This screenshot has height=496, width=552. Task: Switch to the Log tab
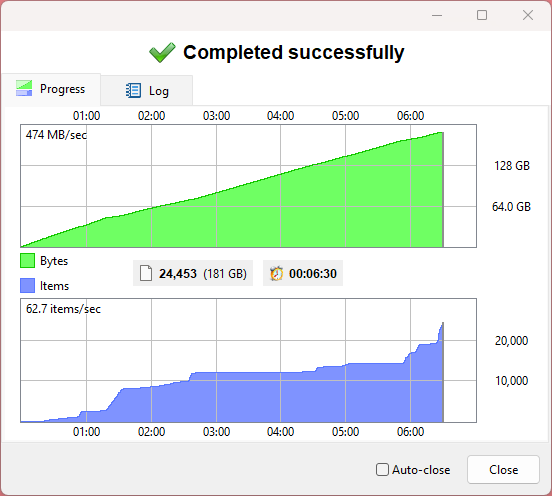[x=147, y=90]
